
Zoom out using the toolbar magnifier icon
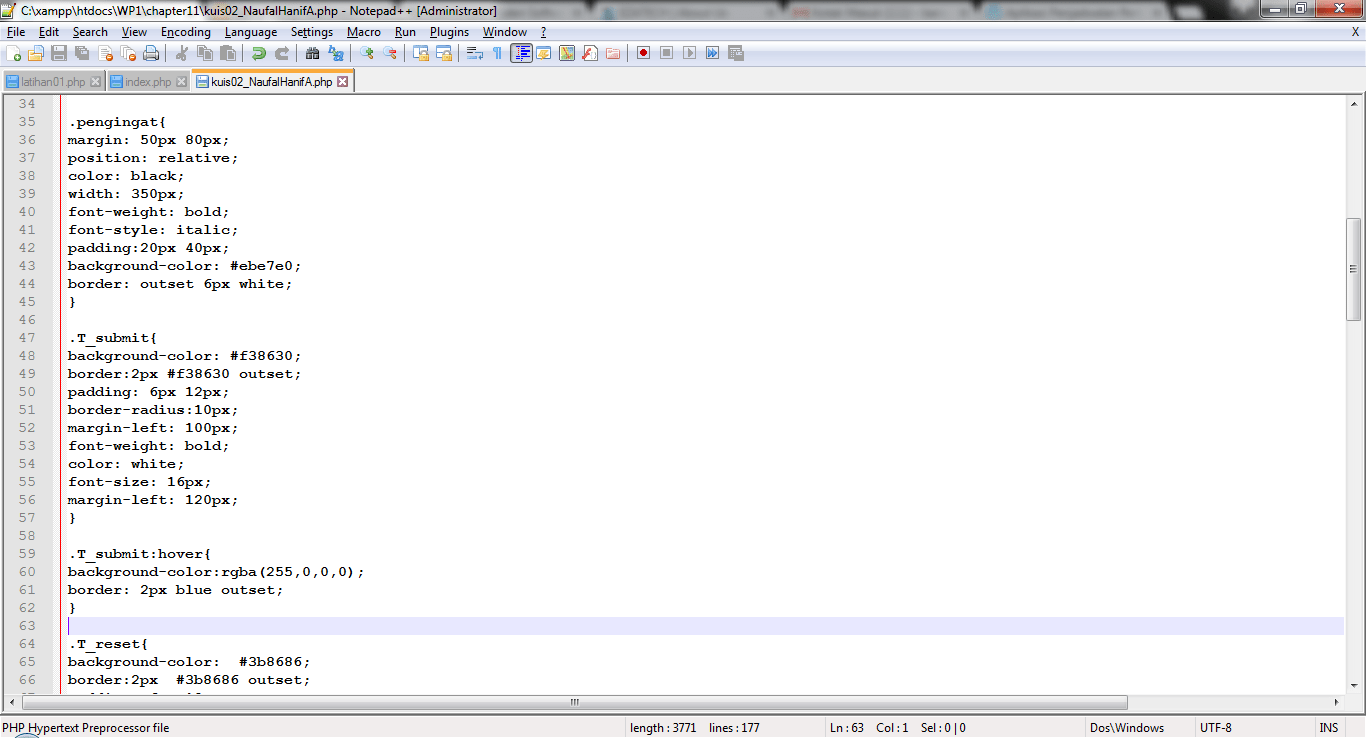click(390, 53)
